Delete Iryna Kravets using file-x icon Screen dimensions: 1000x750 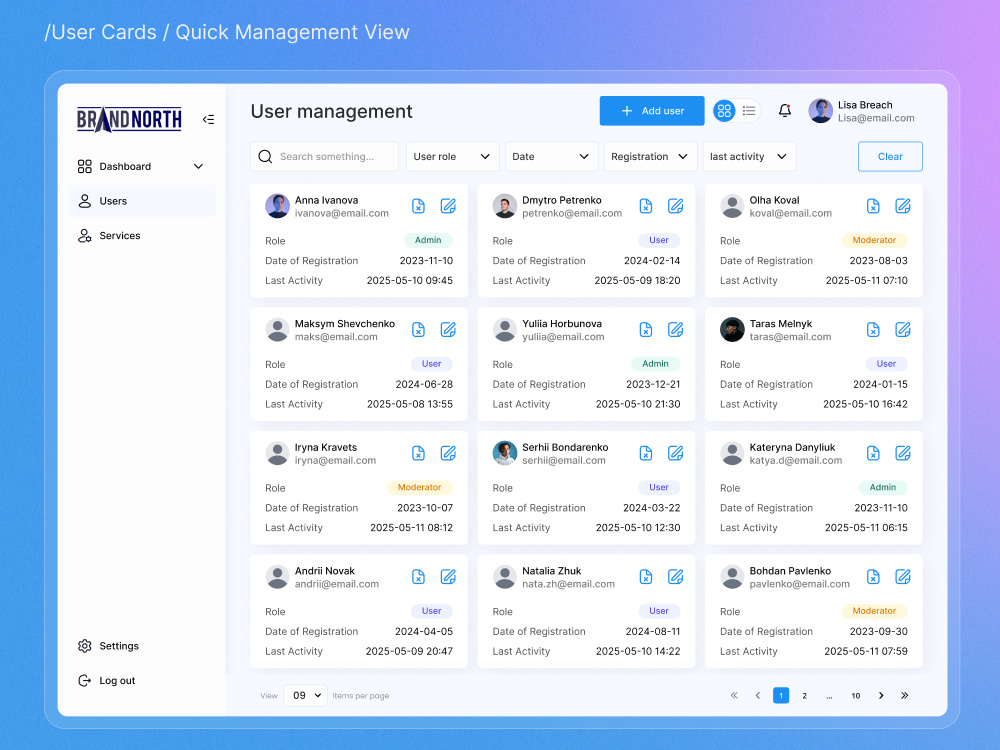pos(418,453)
